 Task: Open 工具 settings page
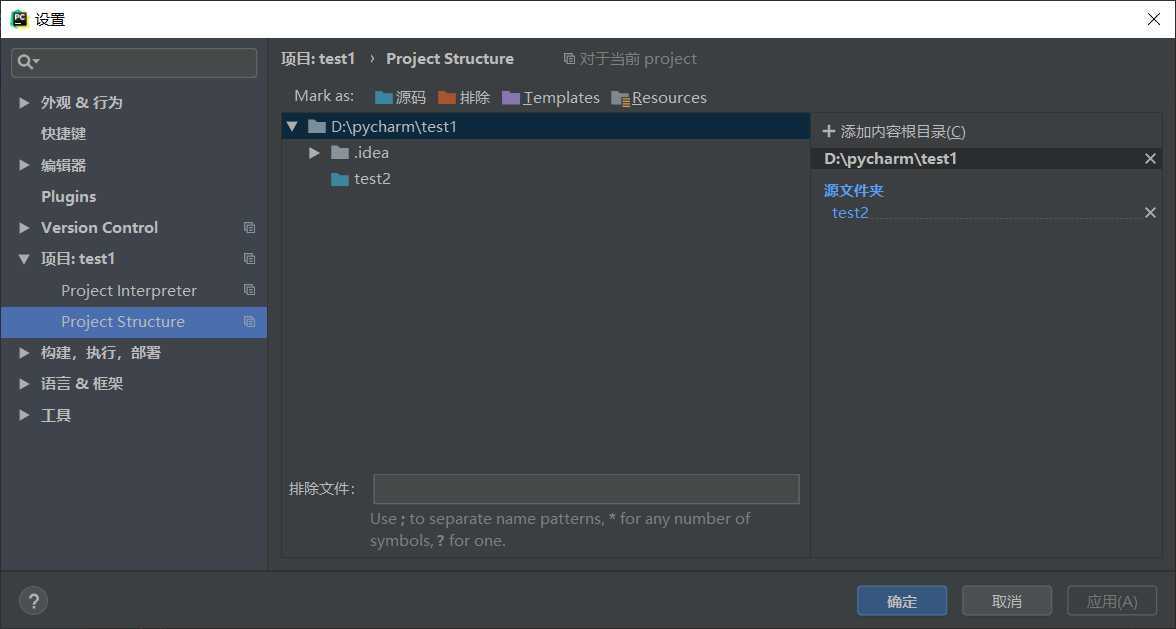56,415
